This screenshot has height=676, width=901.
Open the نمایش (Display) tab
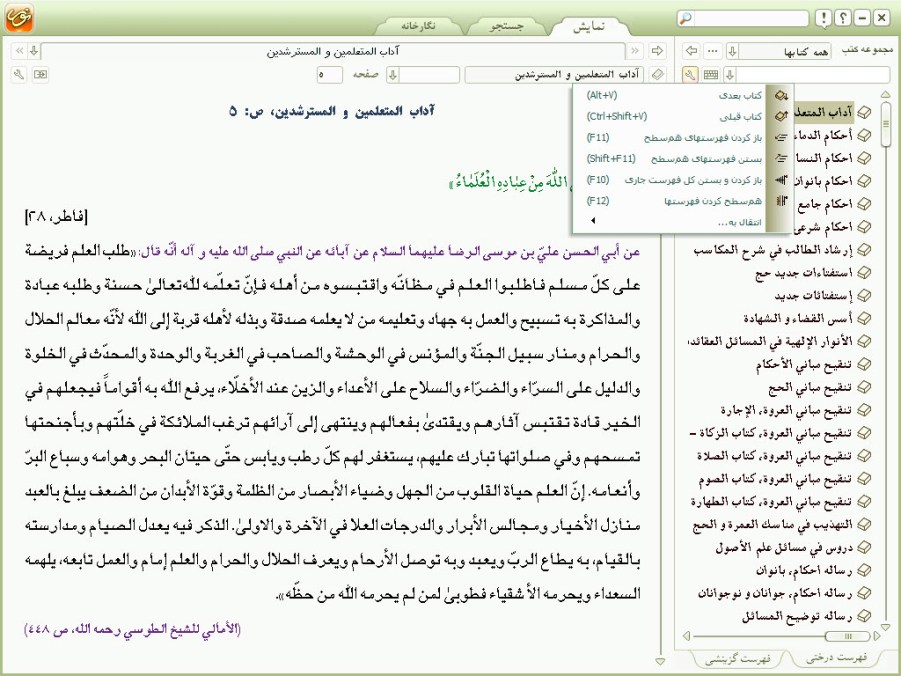click(x=589, y=26)
